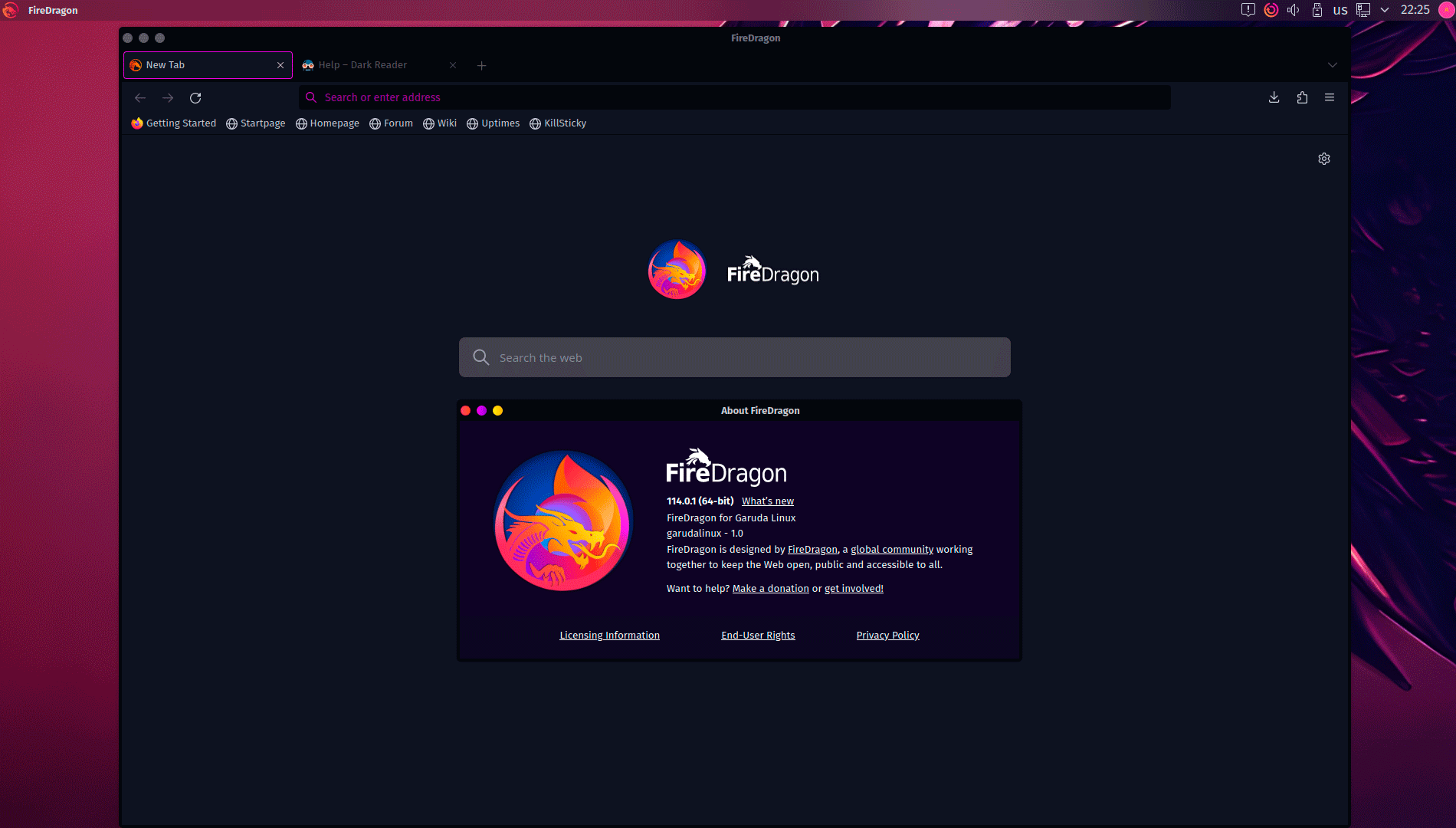Image resolution: width=1456 pixels, height=828 pixels.
Task: Expand the list all tabs dropdown
Action: 1333,65
